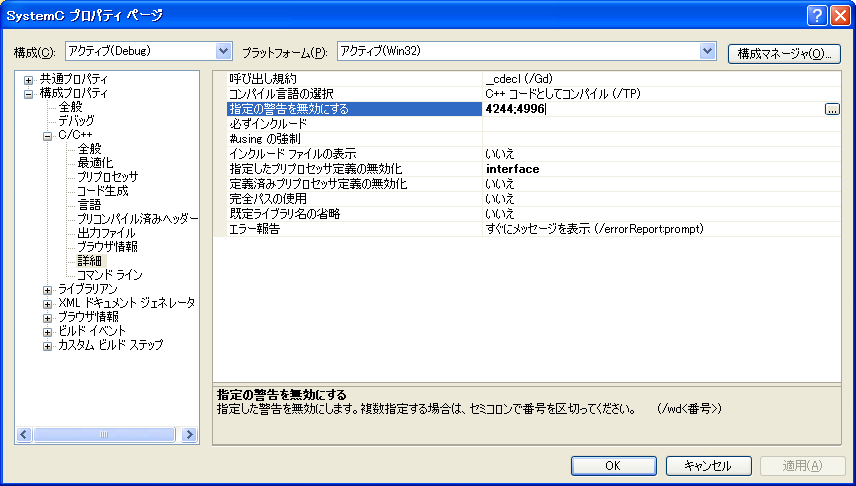Select 全般 directly under 構成プロパティ
856x486 pixels.
click(x=70, y=107)
